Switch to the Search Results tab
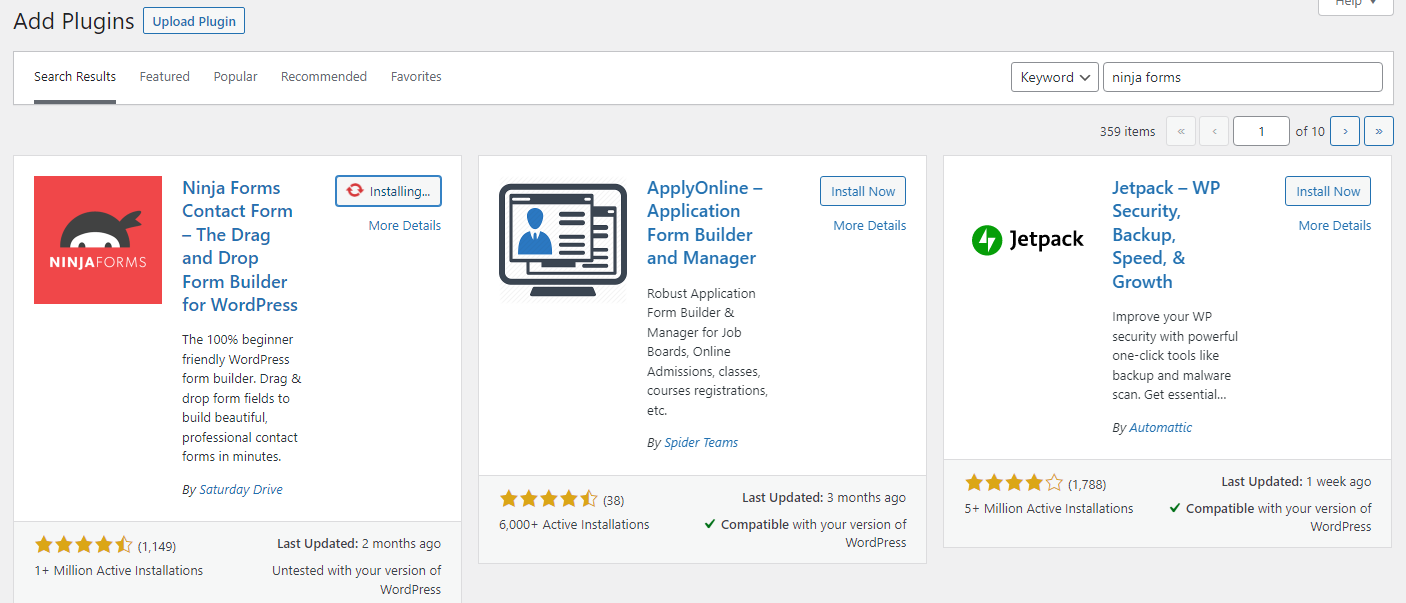The height and width of the screenshot is (603, 1406). pos(75,77)
